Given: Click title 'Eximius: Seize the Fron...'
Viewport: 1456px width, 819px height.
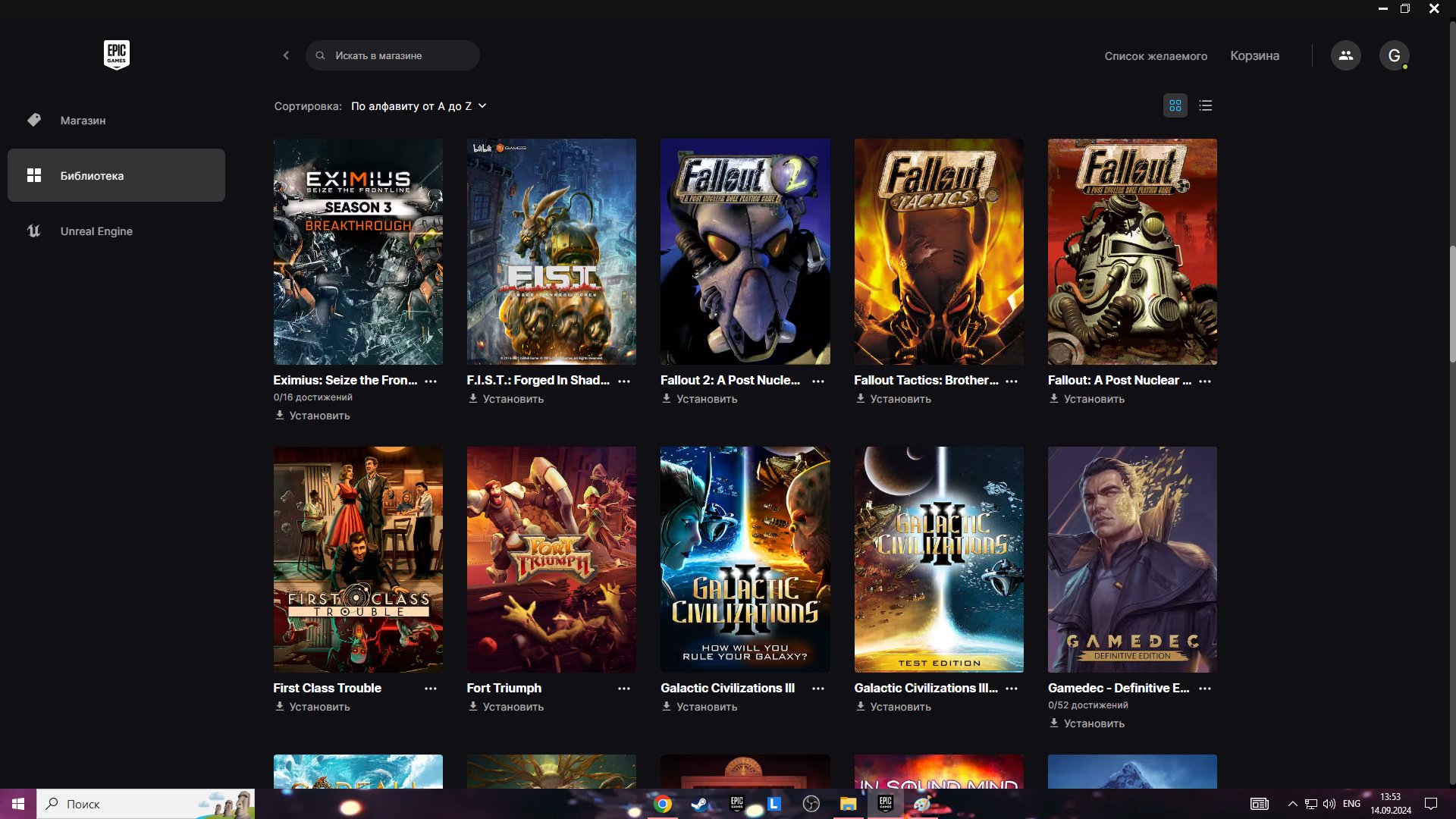Looking at the screenshot, I should click(345, 380).
